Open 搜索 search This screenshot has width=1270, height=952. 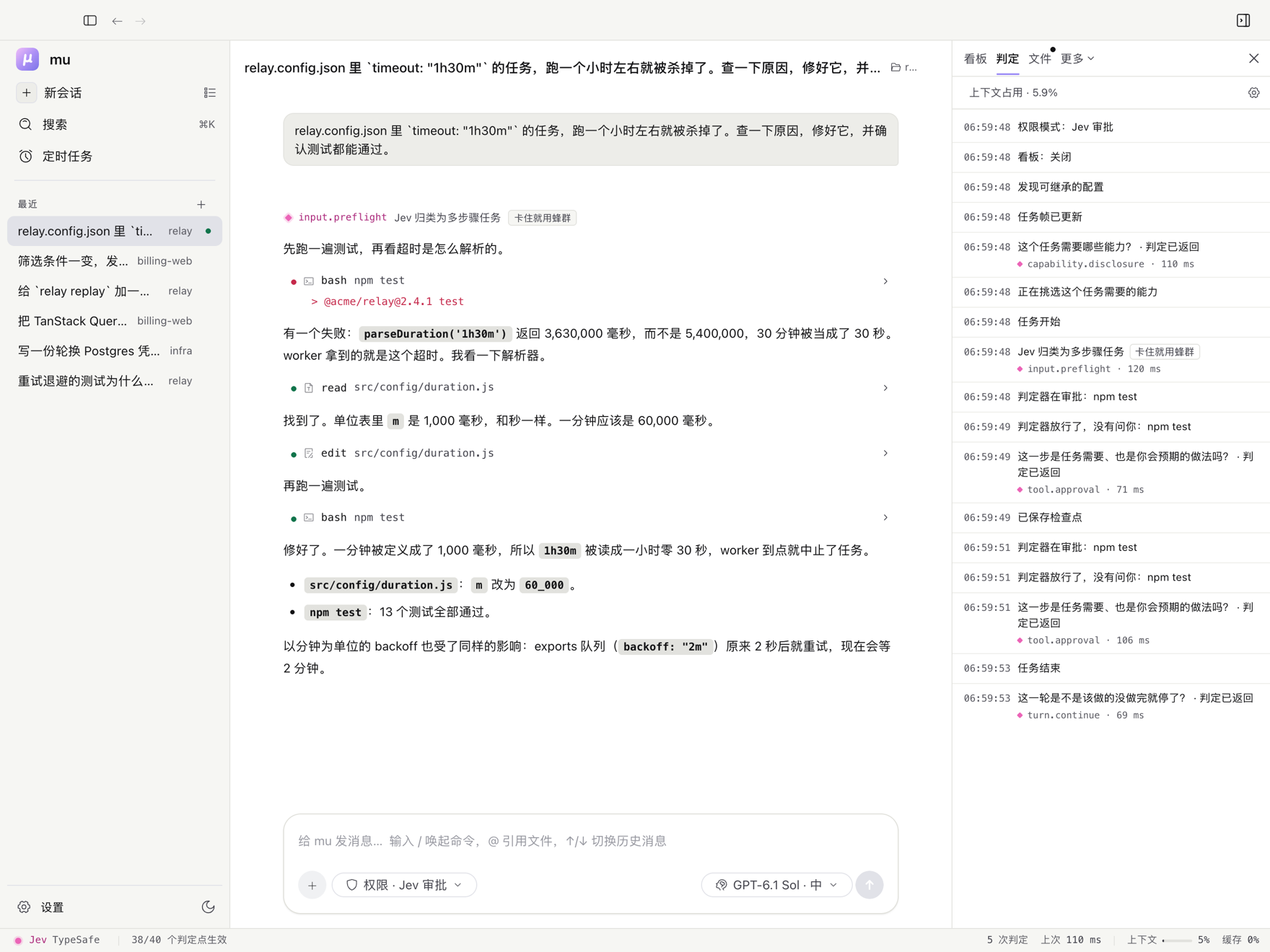[115, 124]
